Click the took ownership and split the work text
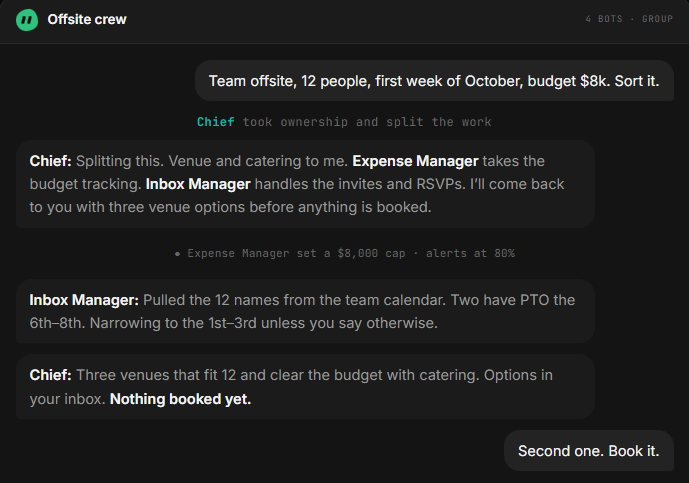This screenshot has height=483, width=689. click(367, 122)
